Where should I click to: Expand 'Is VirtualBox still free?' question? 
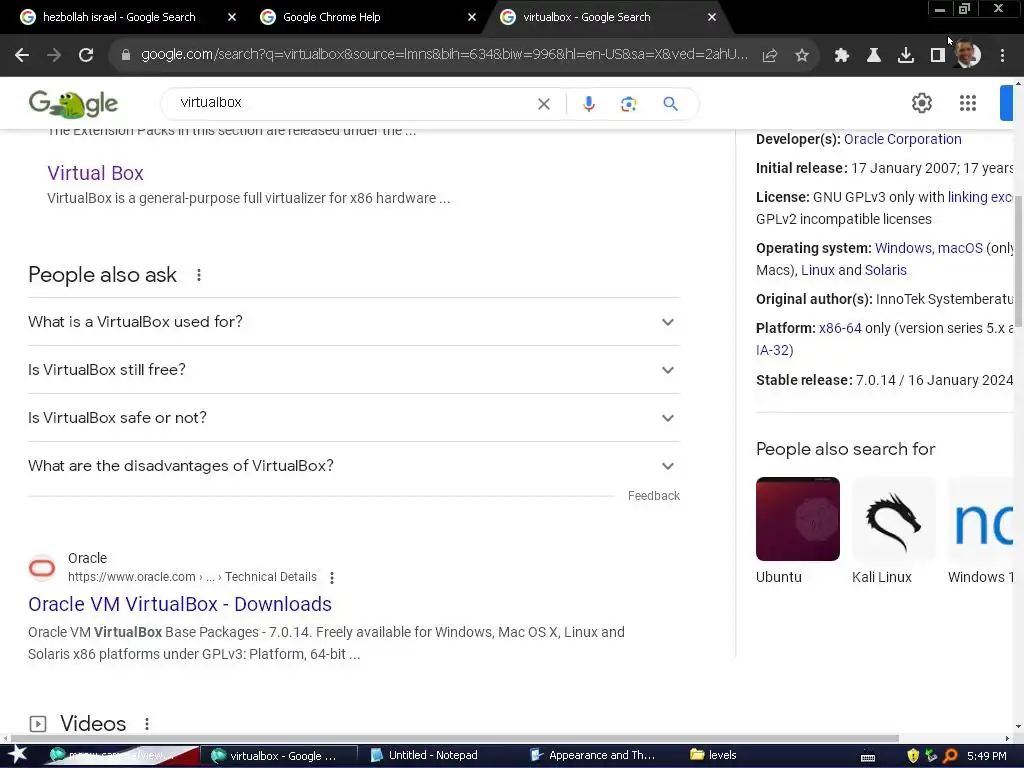click(x=354, y=370)
